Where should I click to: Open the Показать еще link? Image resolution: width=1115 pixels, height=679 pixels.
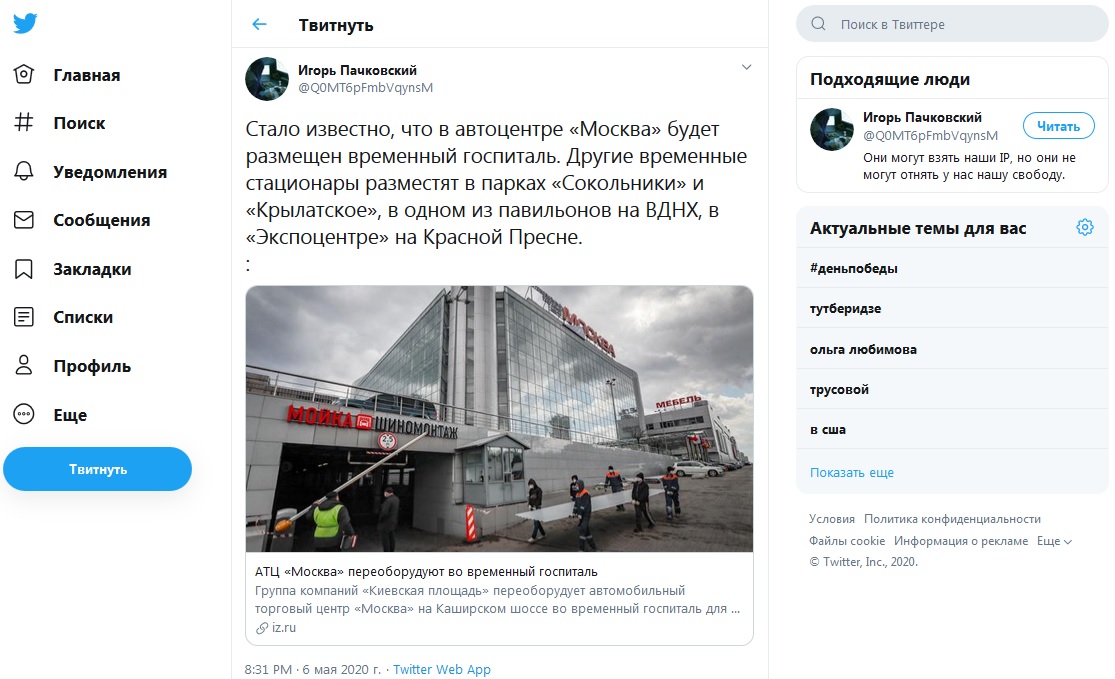pos(852,473)
